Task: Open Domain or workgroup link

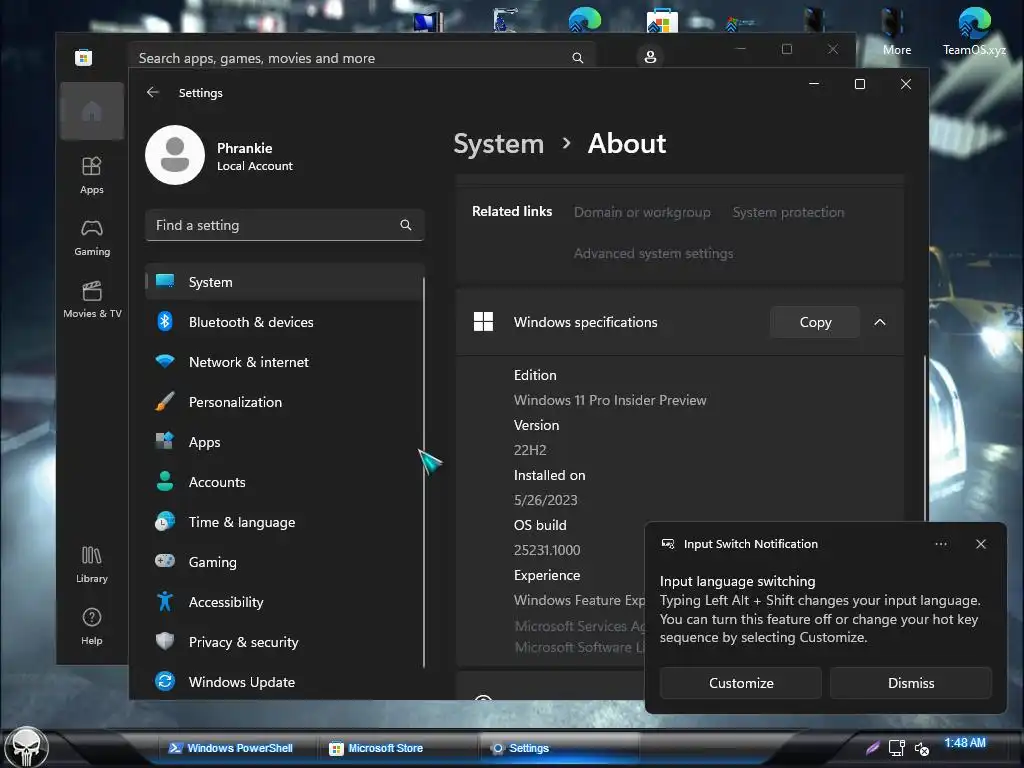Action: [642, 212]
